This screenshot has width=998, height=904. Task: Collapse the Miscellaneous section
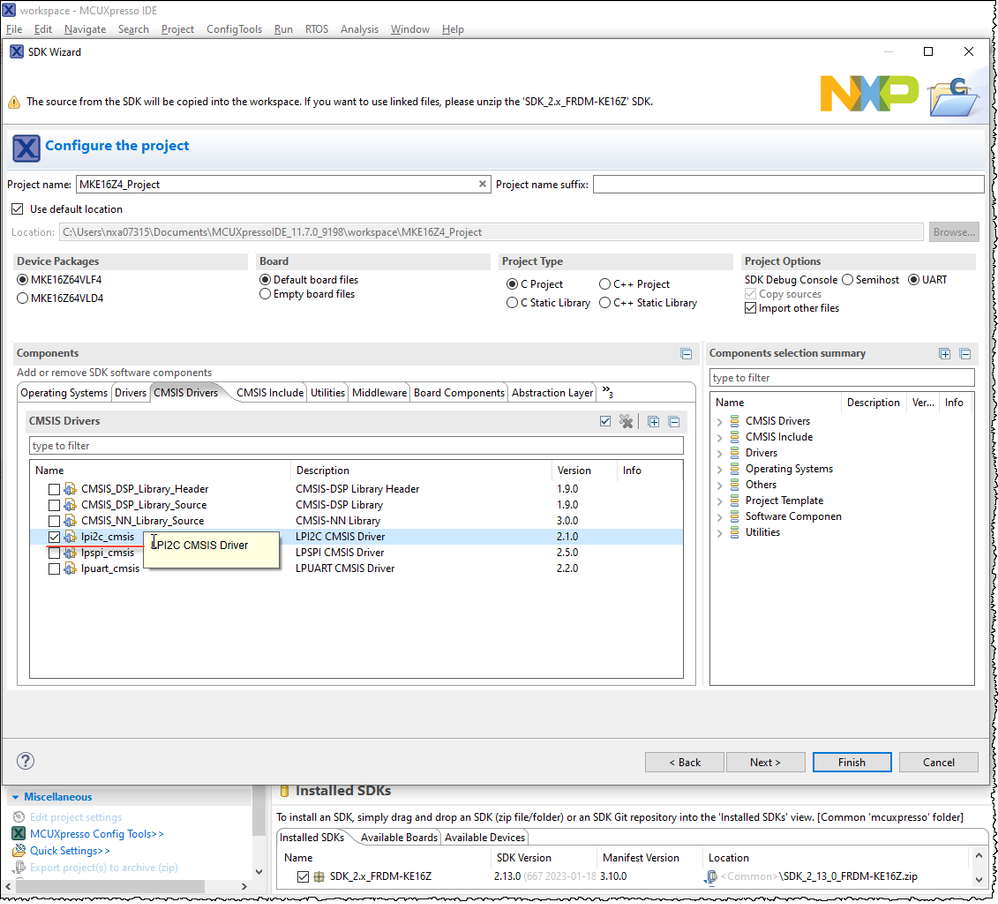tap(14, 796)
